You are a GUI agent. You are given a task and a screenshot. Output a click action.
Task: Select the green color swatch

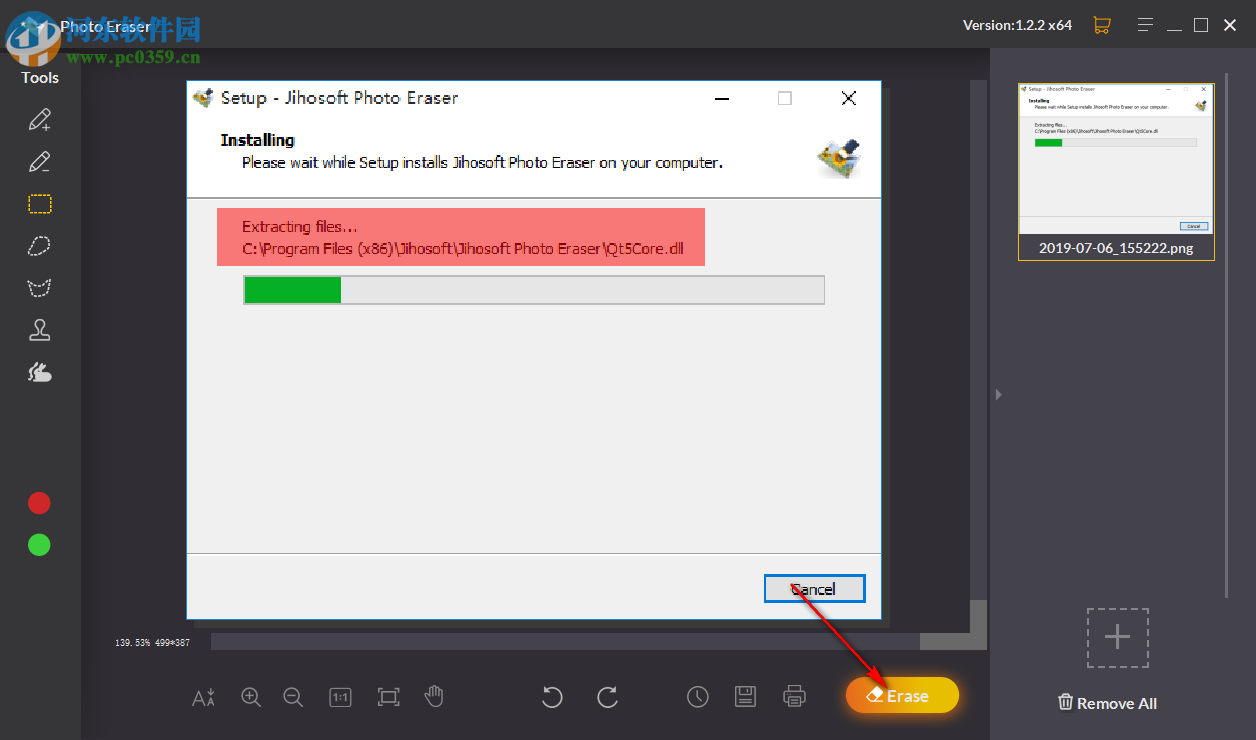[x=38, y=544]
